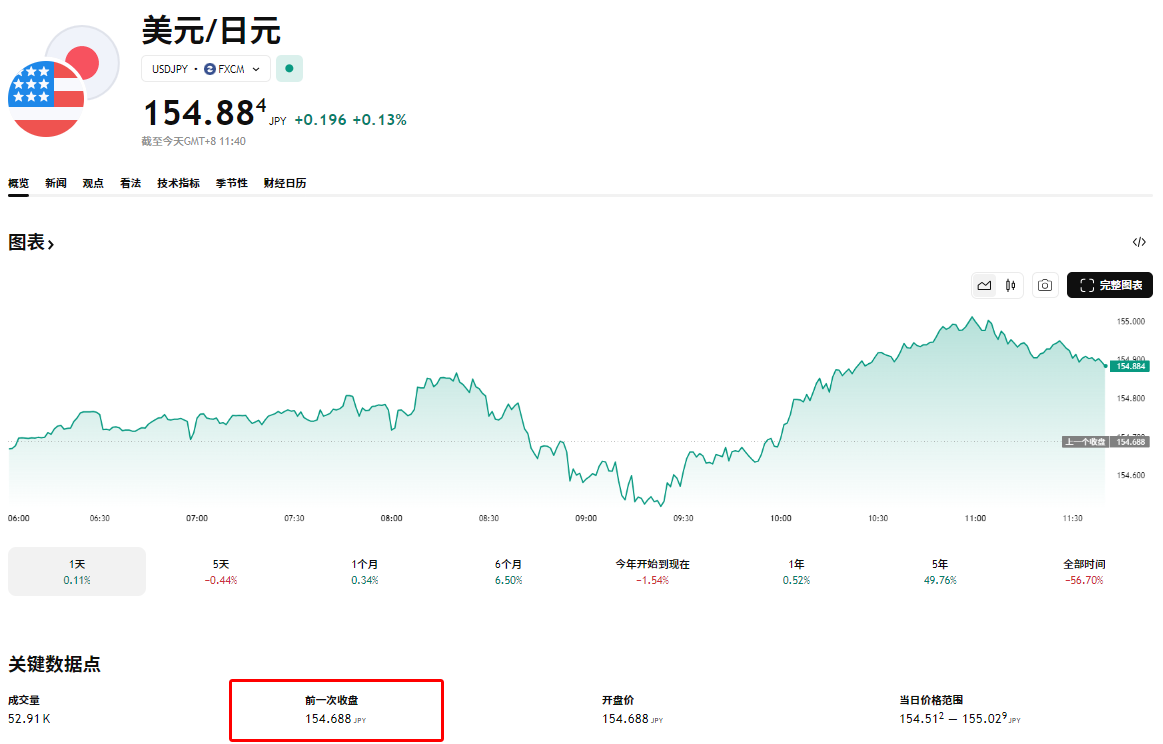Select the 5天 time range
1163x744 pixels.
220,570
